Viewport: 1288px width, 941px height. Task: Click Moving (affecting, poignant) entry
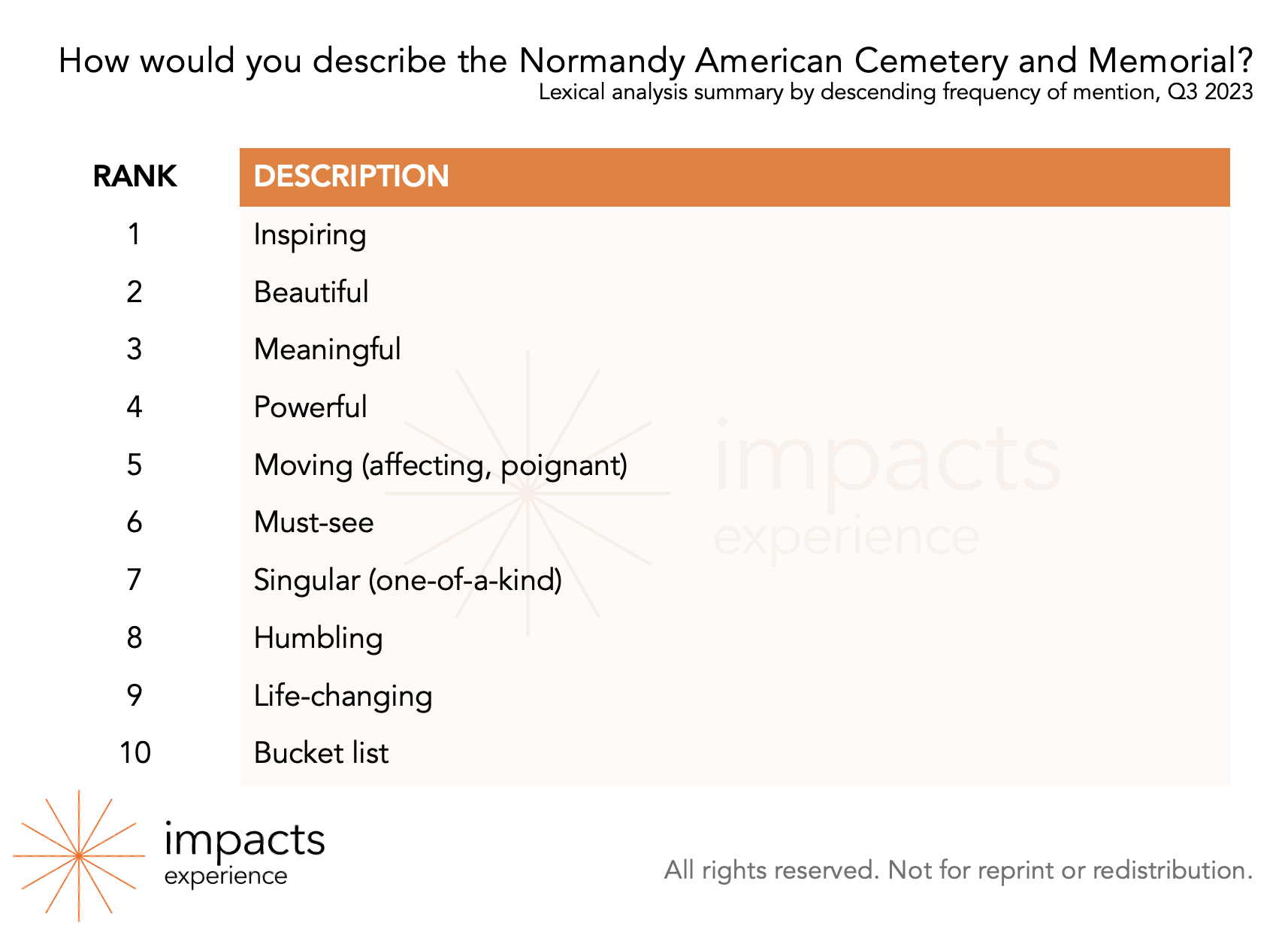(440, 466)
